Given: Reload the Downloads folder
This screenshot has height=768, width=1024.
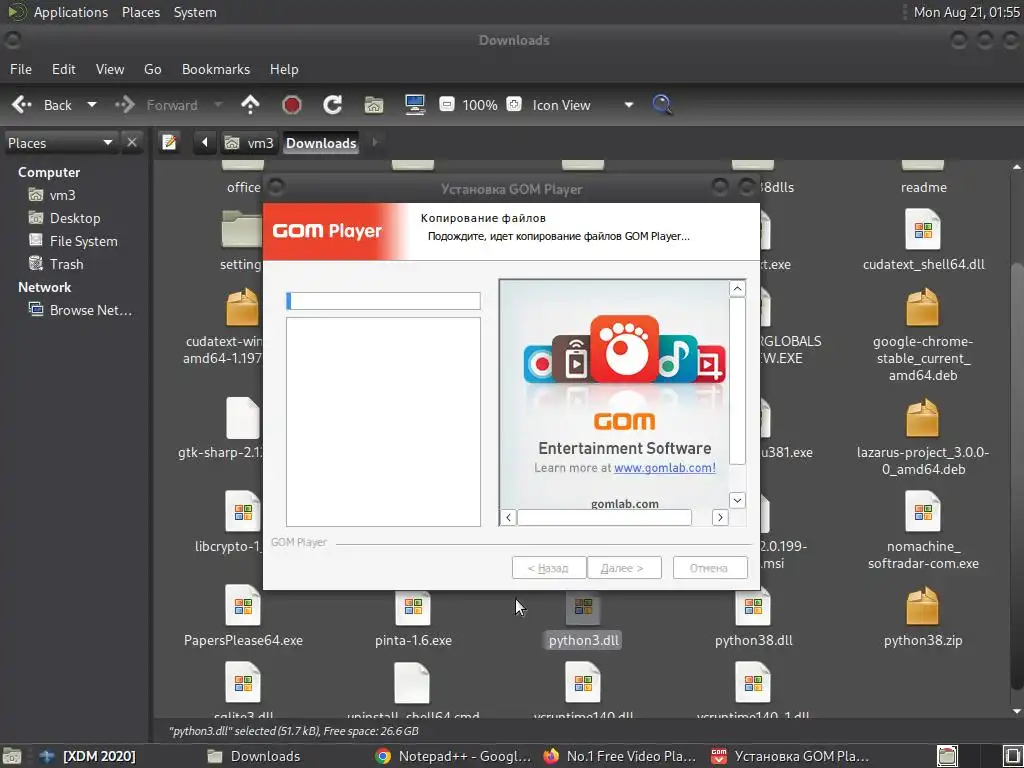Looking at the screenshot, I should coord(332,104).
